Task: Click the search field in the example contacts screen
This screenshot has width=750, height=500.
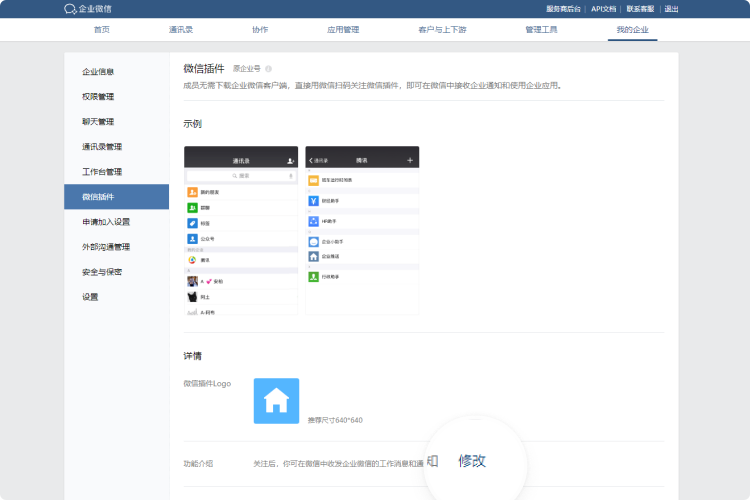Action: (x=241, y=176)
